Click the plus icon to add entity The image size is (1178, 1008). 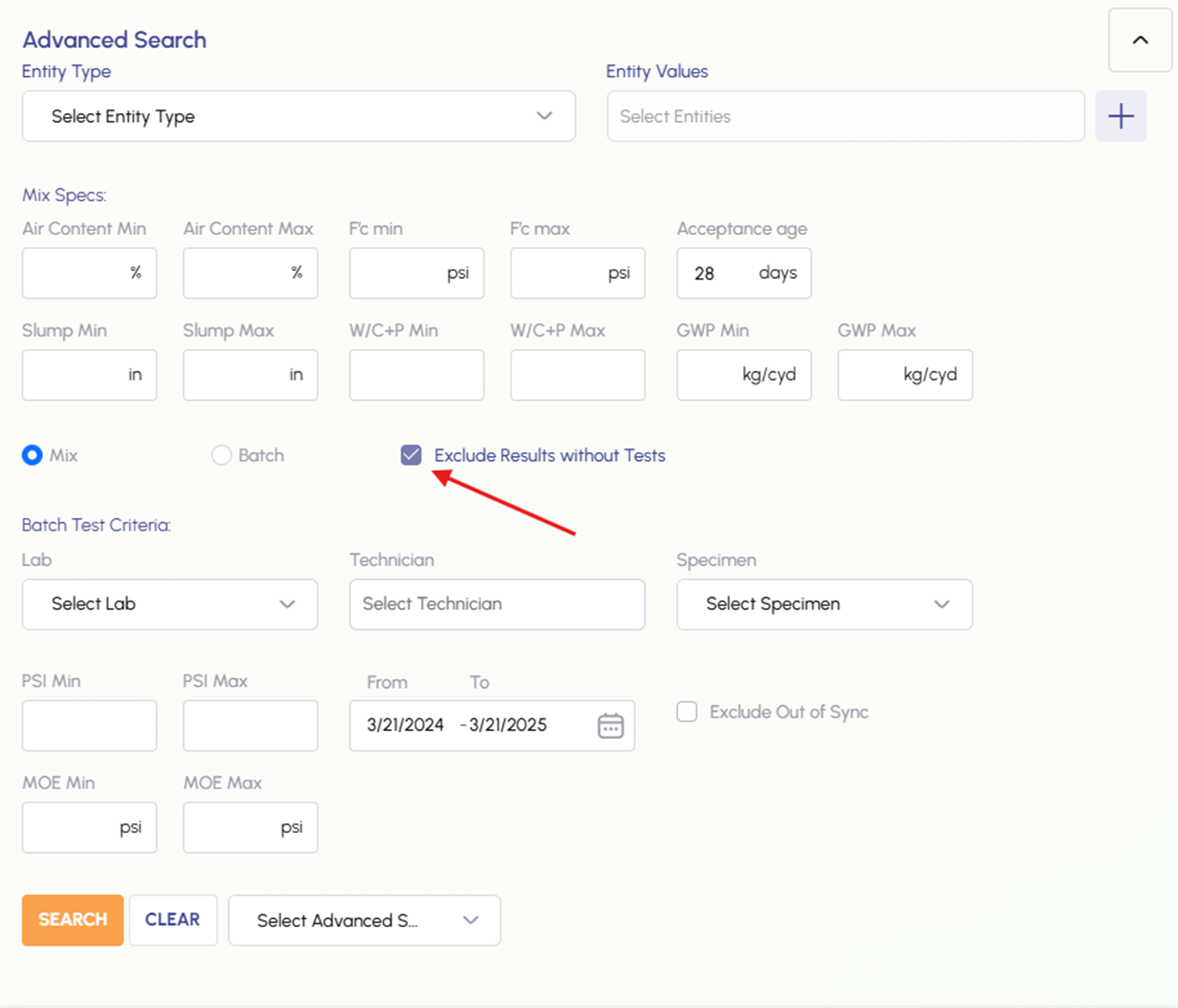1120,116
